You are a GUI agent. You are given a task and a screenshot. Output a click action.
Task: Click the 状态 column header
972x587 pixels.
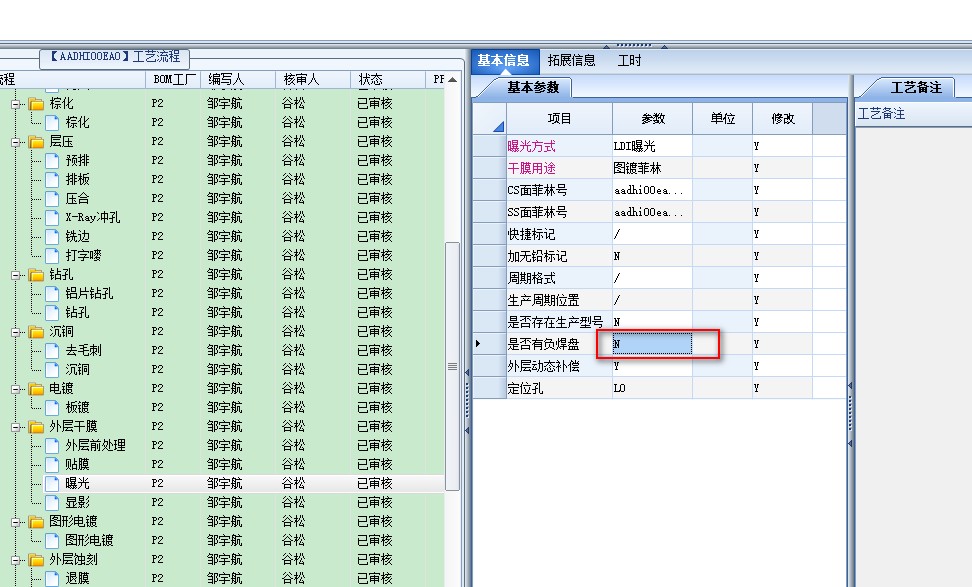coord(388,79)
